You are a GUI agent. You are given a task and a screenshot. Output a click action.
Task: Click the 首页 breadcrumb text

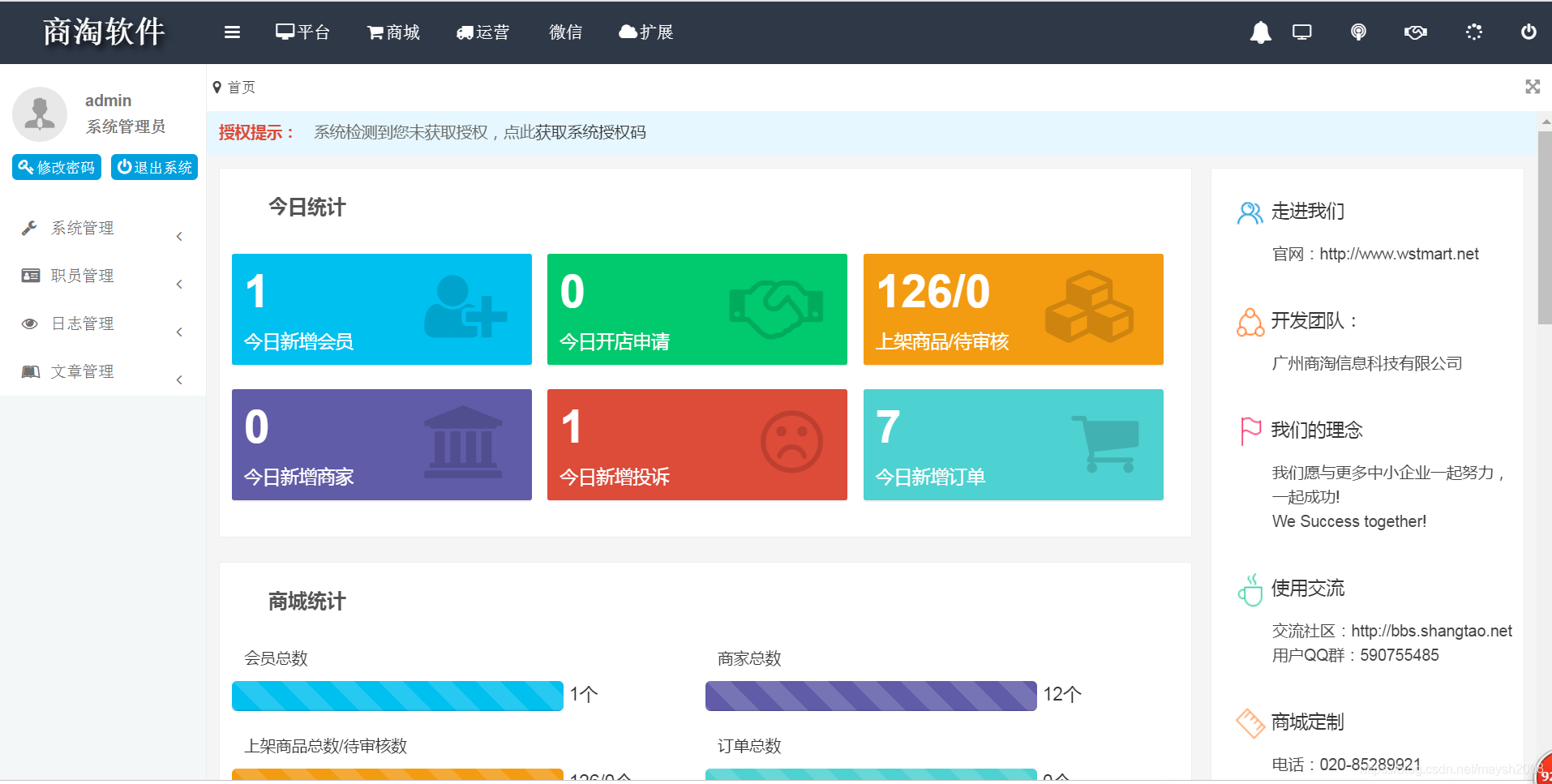tap(241, 87)
